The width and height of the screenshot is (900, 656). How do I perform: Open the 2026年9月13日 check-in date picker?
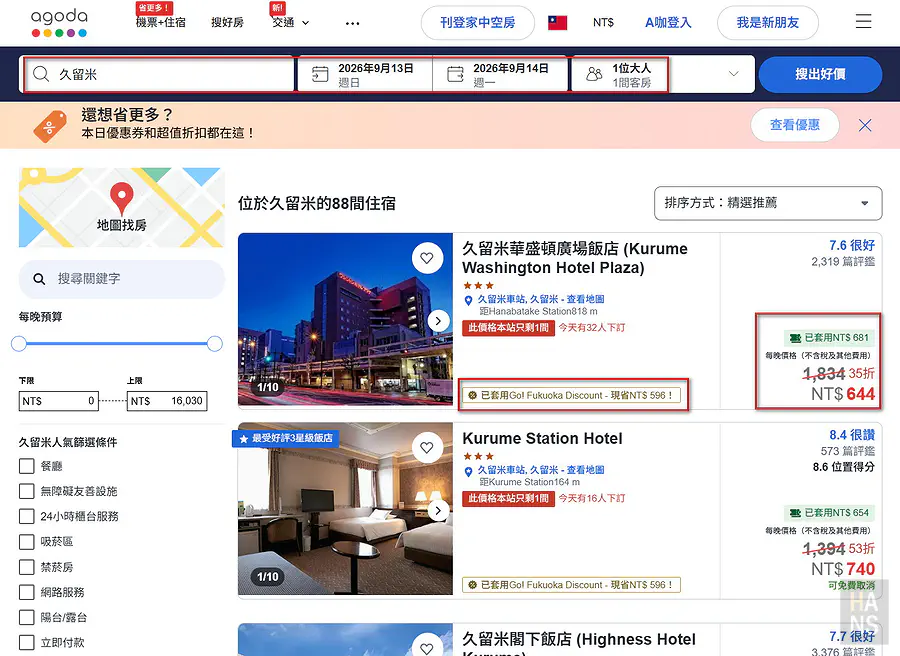[x=364, y=74]
